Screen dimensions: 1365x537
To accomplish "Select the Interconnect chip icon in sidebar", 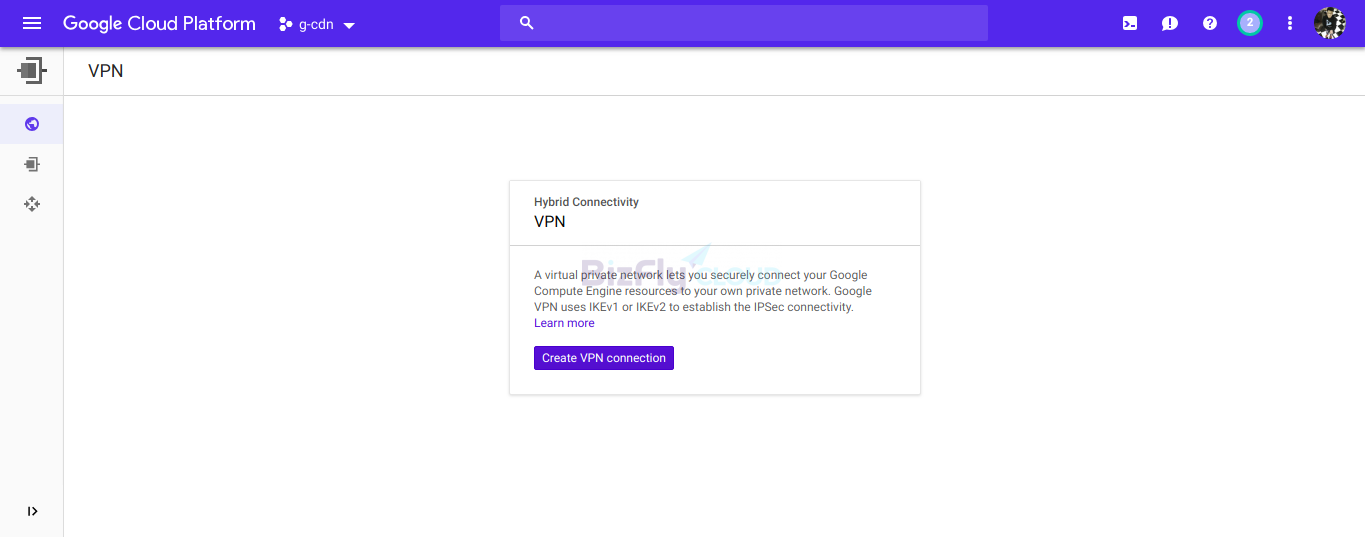I will tap(32, 164).
